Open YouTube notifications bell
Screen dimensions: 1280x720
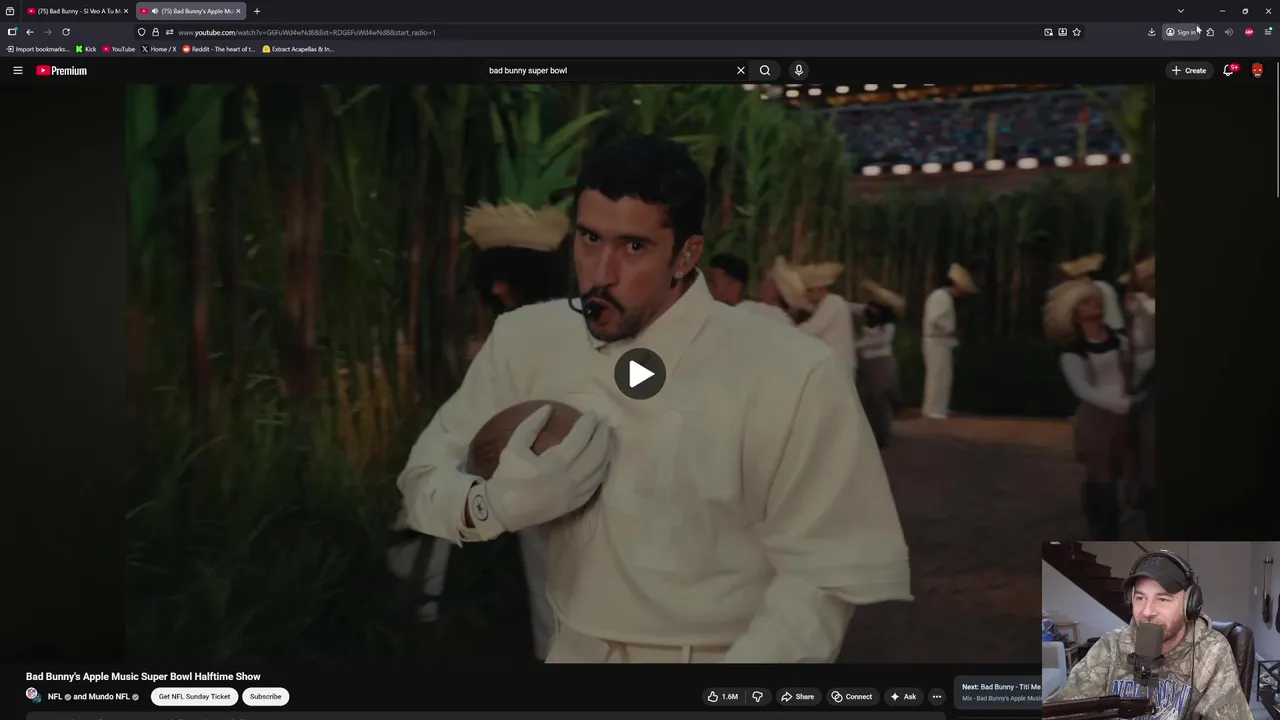(x=1229, y=70)
